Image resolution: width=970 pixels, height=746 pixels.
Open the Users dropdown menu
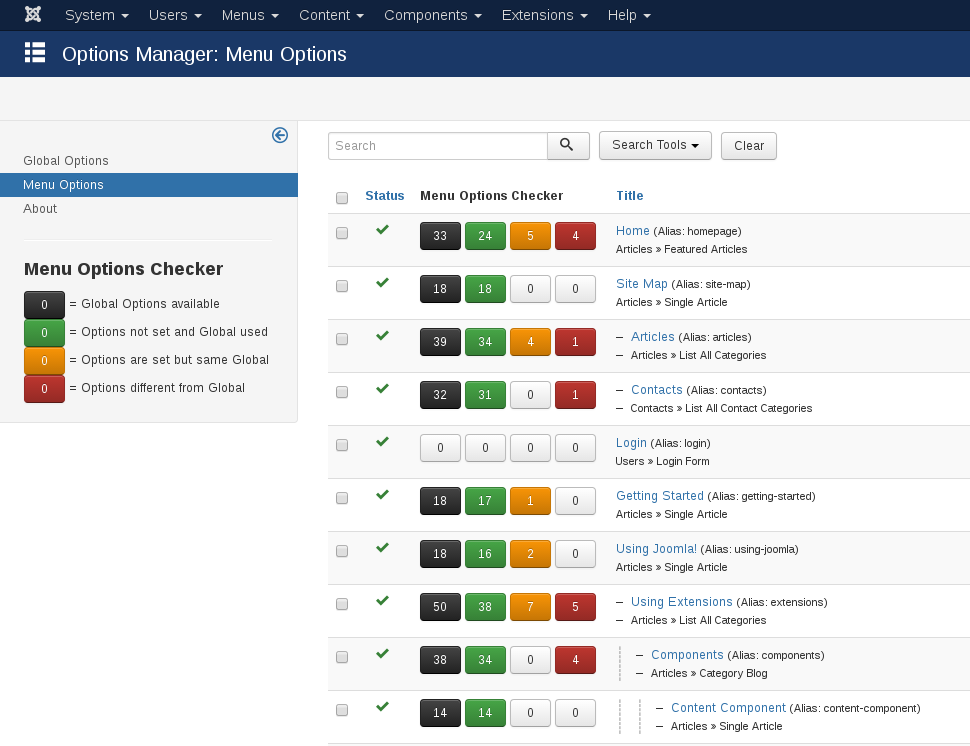point(174,14)
